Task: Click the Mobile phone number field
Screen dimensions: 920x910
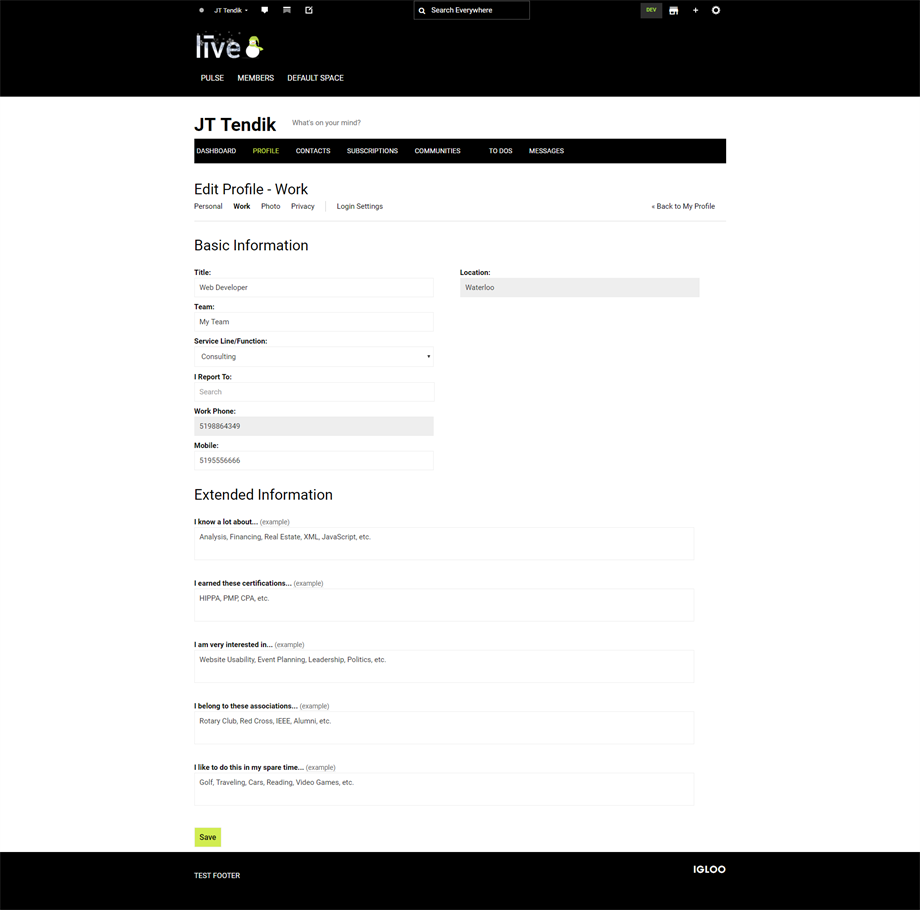Action: click(314, 461)
